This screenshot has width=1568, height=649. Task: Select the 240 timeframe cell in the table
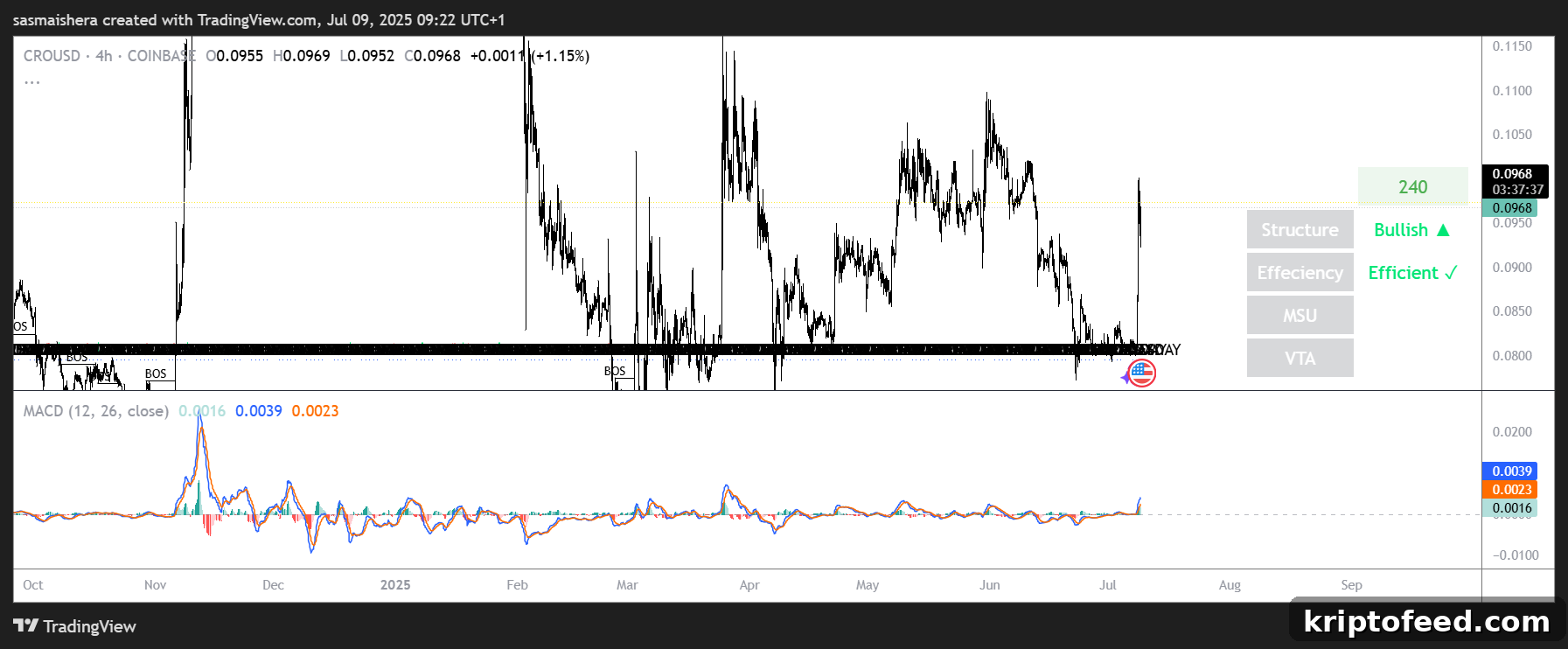coord(1412,186)
